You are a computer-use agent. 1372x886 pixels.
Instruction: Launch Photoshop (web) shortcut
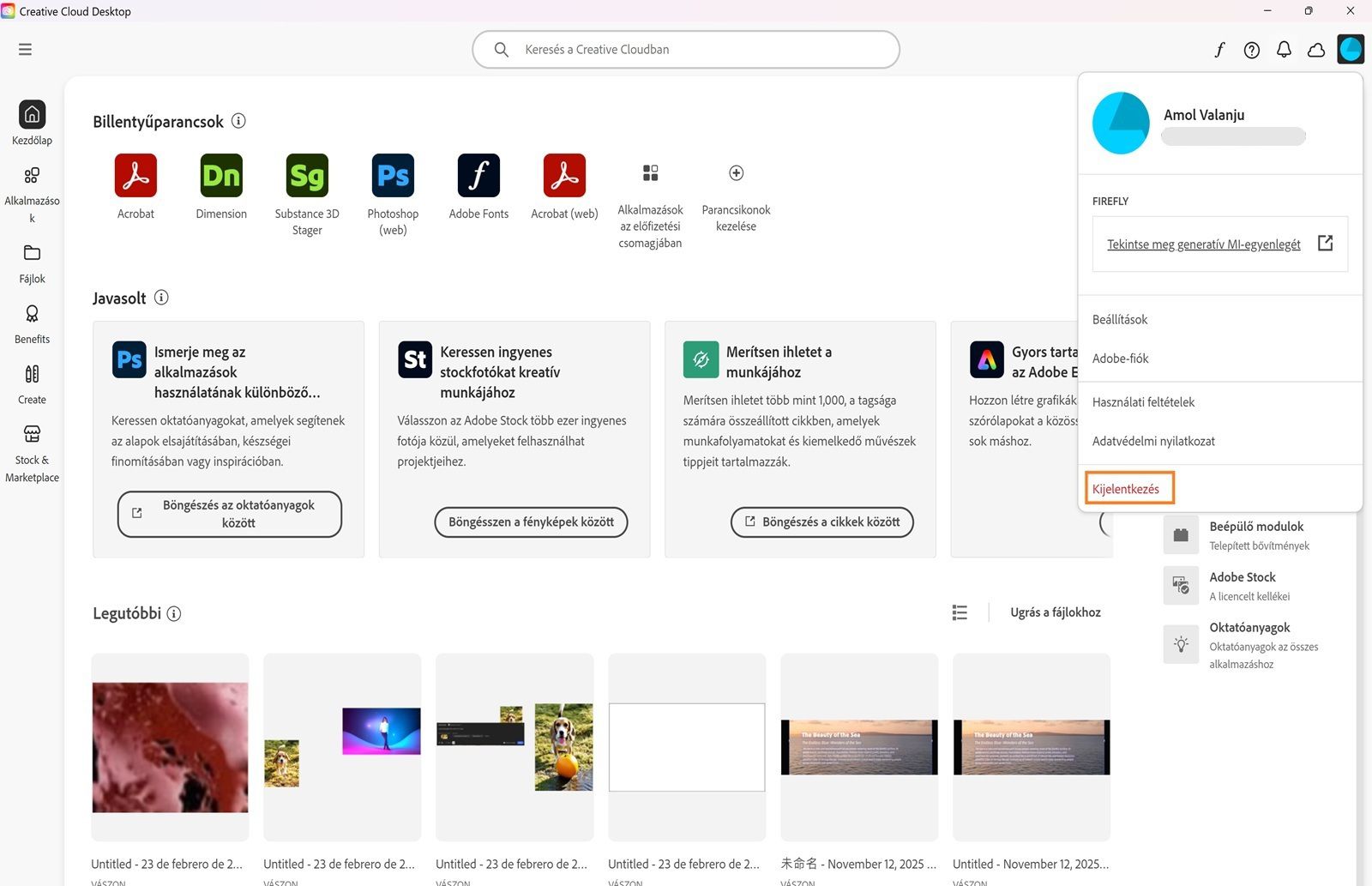click(393, 176)
